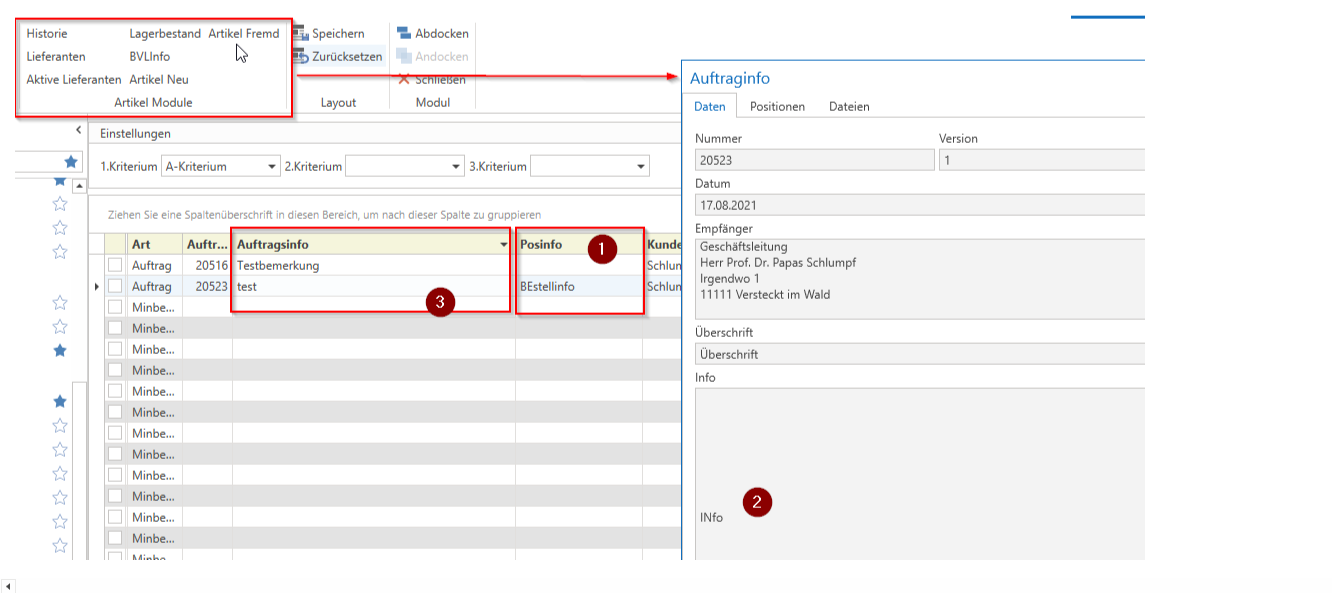1332x593 pixels.
Task: Open the 1.Kriterium A-Kriterium dropdown
Action: pos(271,167)
